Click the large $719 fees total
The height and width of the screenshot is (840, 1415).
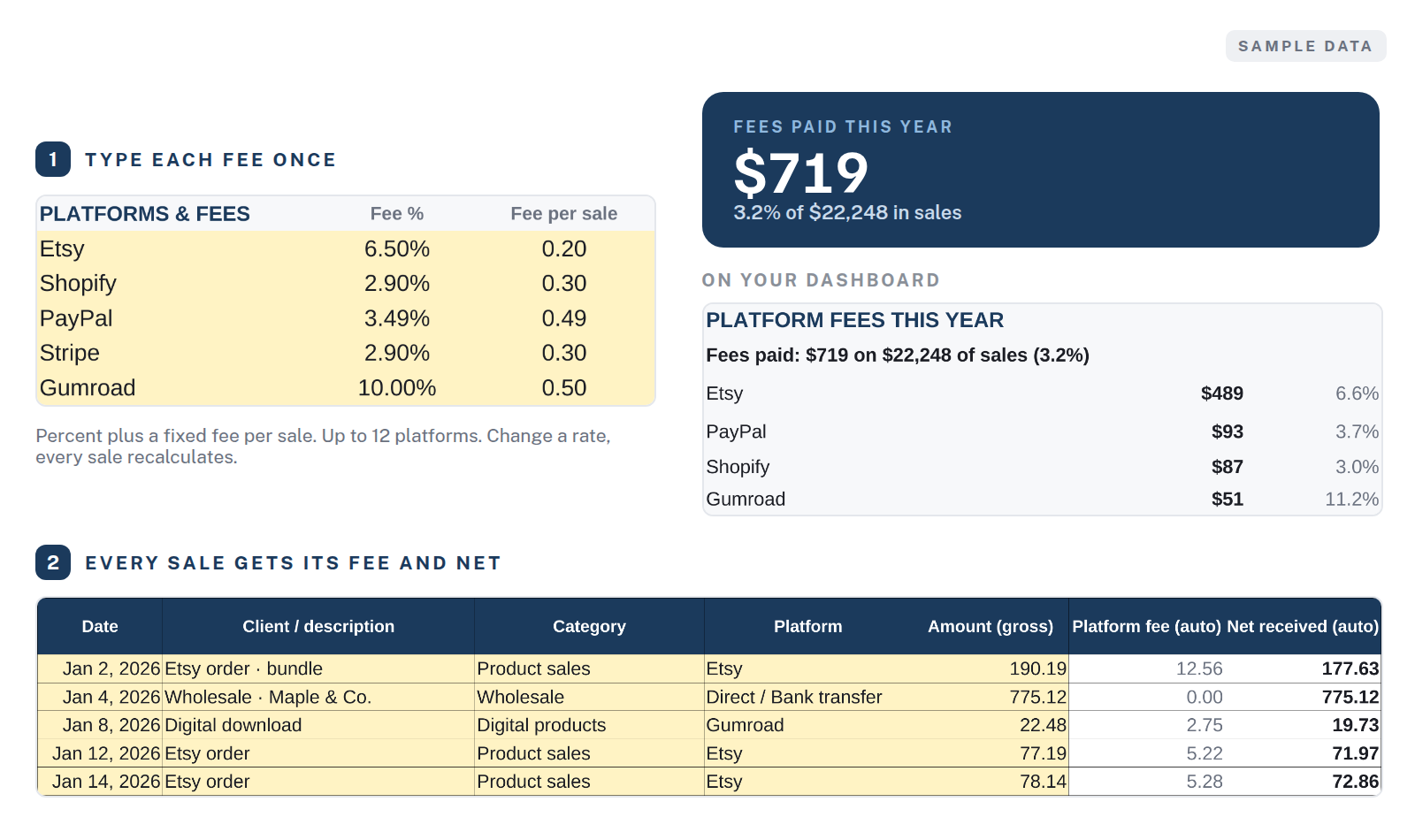click(x=801, y=172)
